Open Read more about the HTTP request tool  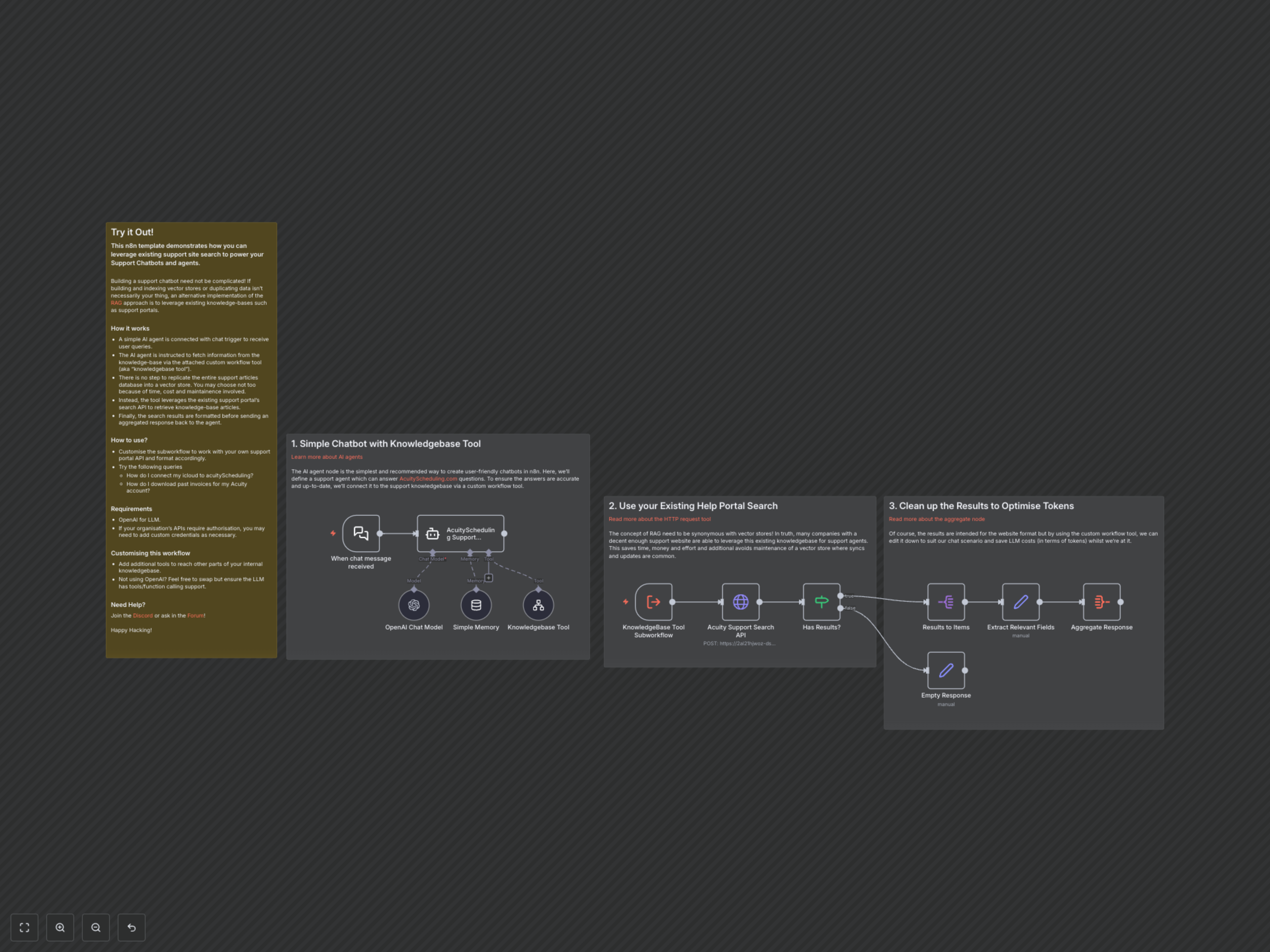[x=659, y=519]
